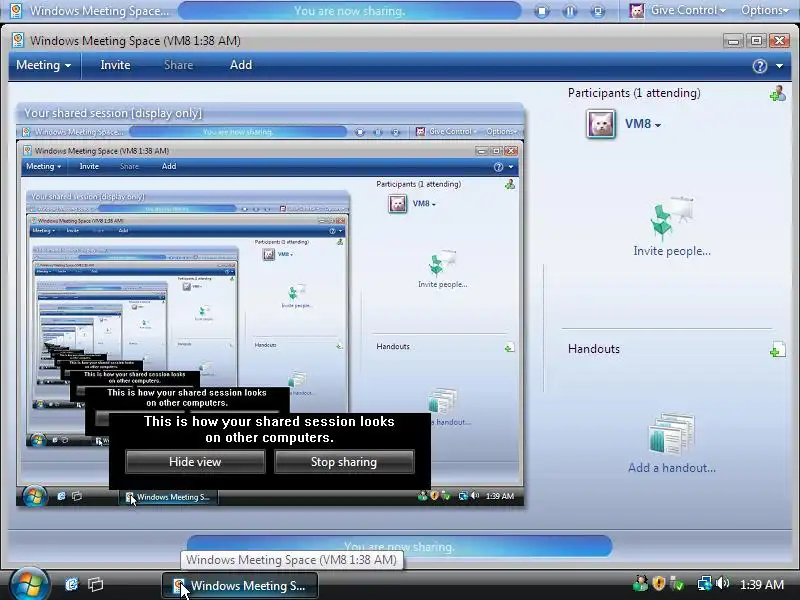Click the VM8 cat avatar picture
Viewport: 800px width, 600px height.
pos(601,124)
